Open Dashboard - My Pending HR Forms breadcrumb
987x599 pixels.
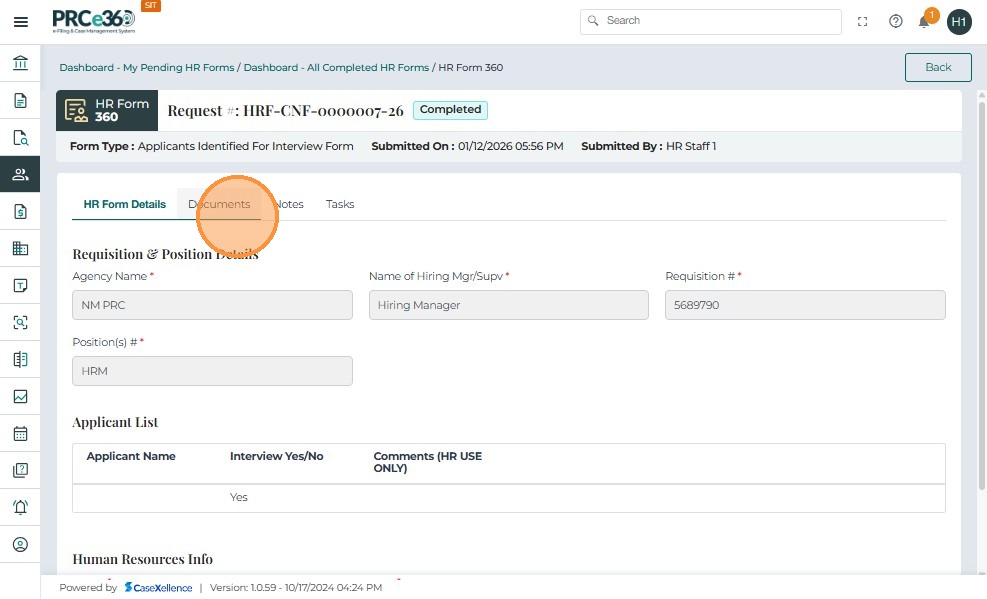[x=146, y=68]
